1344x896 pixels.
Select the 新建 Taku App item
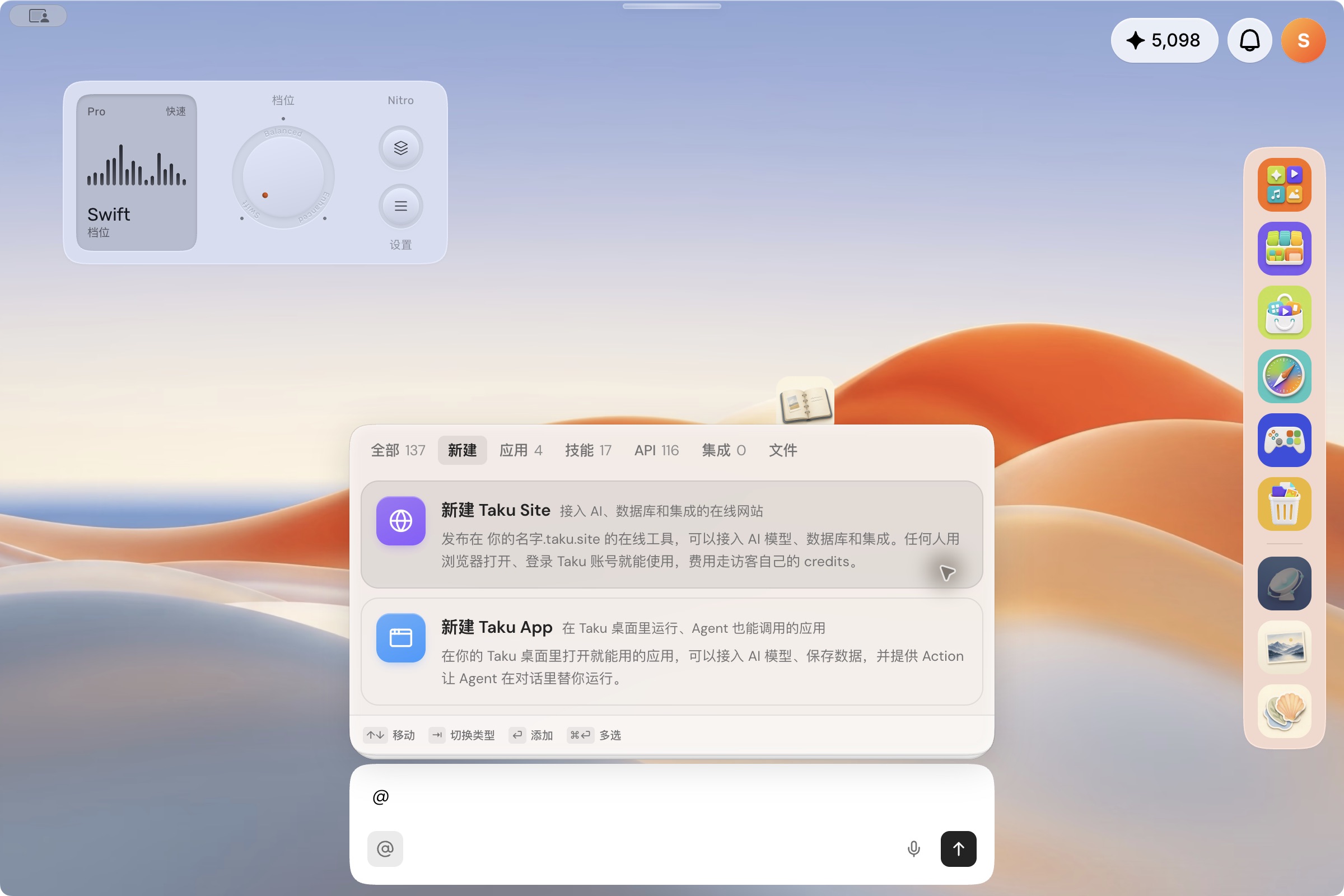(671, 651)
